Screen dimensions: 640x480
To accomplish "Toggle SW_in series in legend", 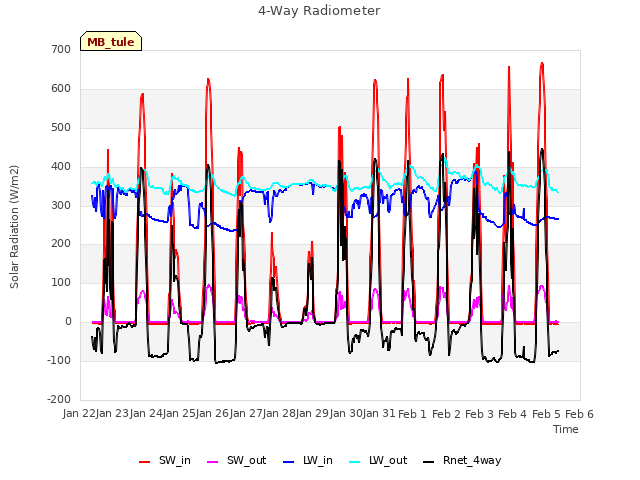I will point(165,461).
